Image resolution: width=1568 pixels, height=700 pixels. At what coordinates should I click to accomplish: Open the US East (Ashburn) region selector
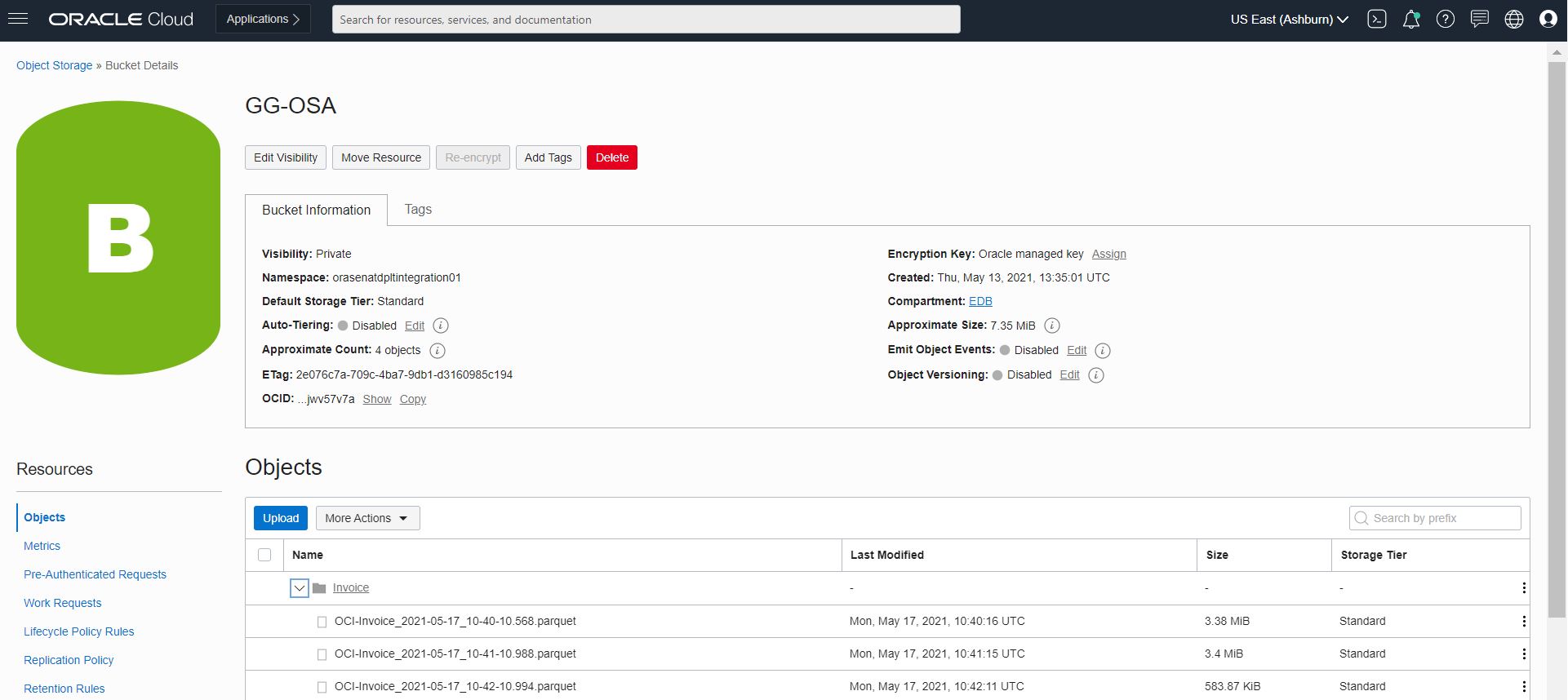pyautogui.click(x=1290, y=20)
